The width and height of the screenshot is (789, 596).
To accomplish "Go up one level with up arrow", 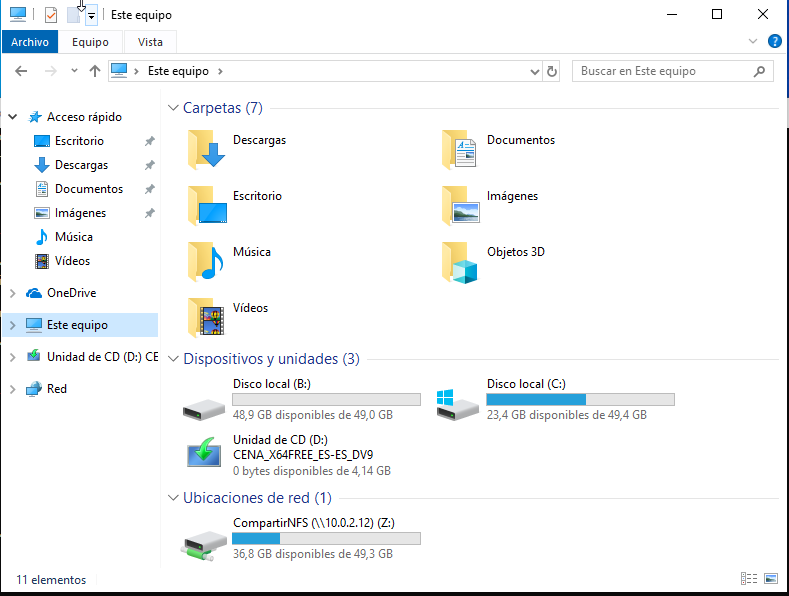I will pos(95,71).
